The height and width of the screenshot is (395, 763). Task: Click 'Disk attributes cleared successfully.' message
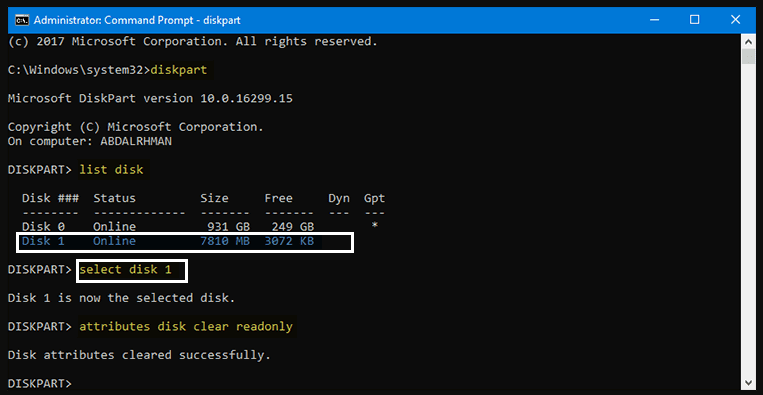pos(139,355)
